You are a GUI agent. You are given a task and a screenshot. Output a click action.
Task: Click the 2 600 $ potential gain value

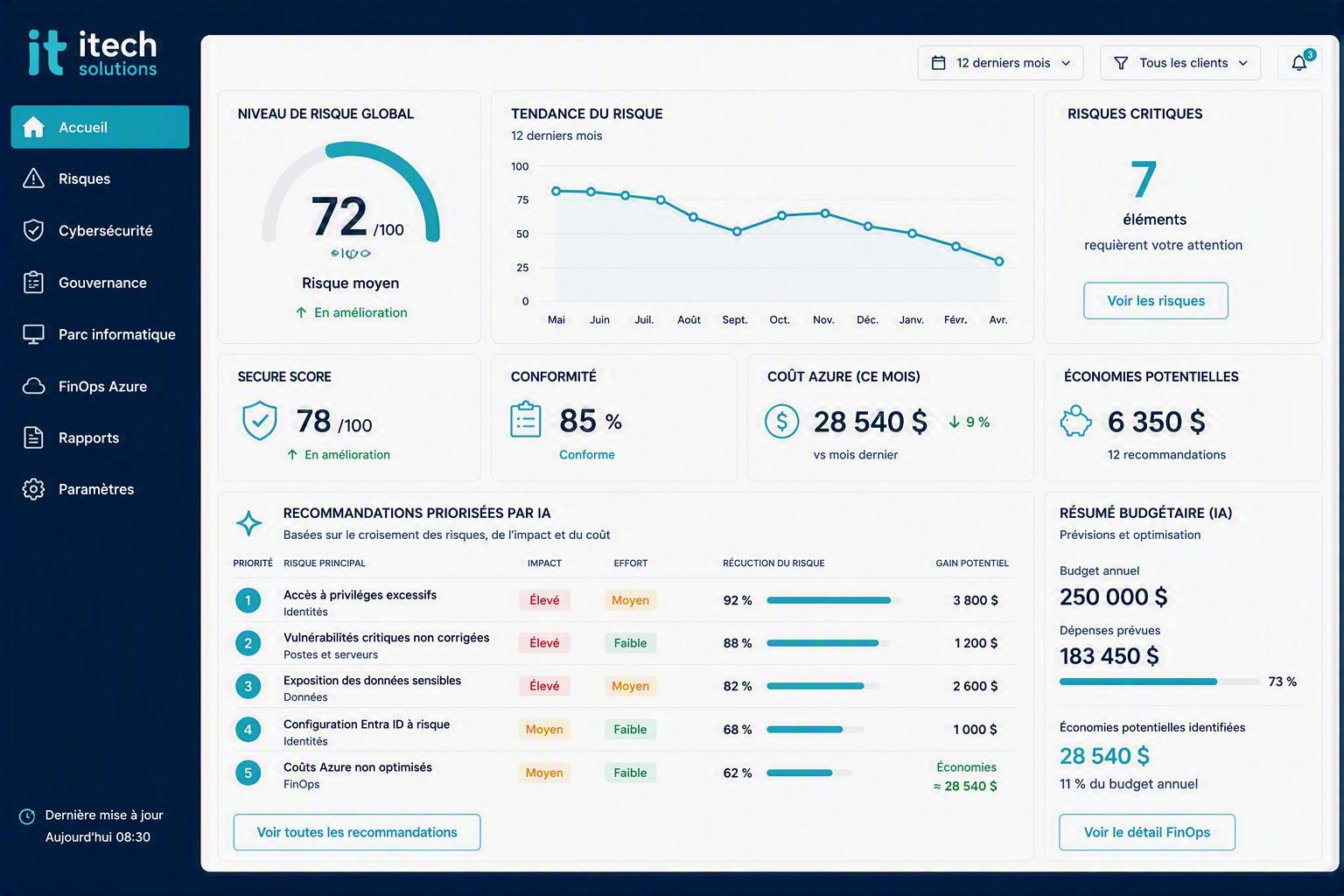coord(976,686)
